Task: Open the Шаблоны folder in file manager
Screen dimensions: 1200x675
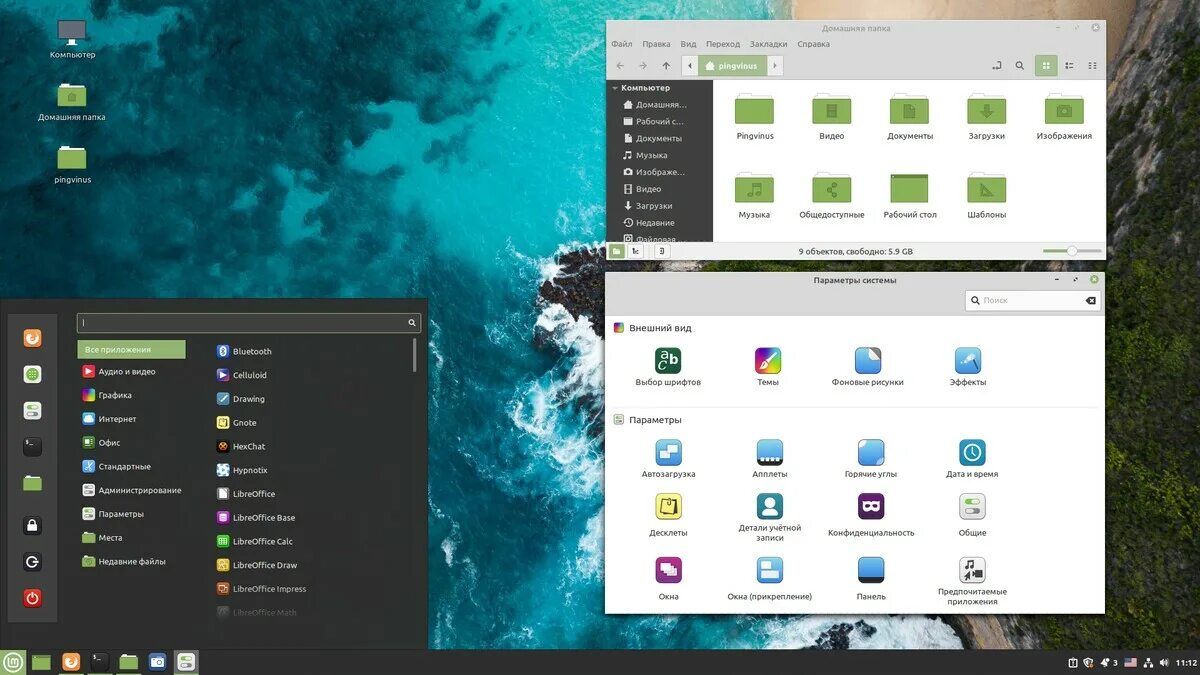Action: 986,196
